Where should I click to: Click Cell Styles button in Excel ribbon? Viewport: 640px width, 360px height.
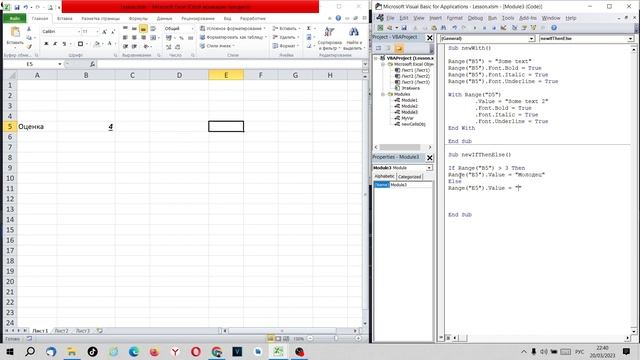coord(217,46)
